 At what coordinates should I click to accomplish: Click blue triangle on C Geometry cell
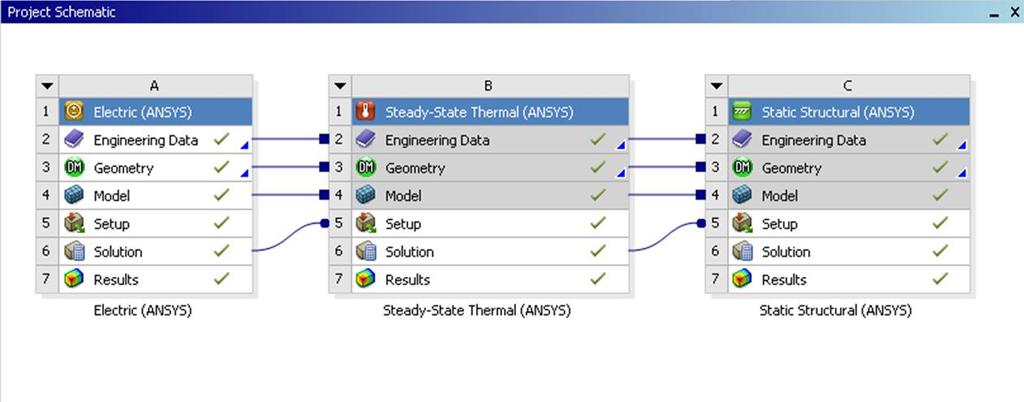[x=962, y=174]
